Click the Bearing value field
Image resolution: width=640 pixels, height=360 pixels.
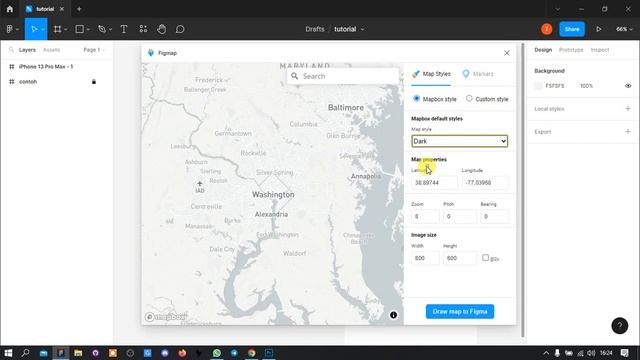pos(494,216)
